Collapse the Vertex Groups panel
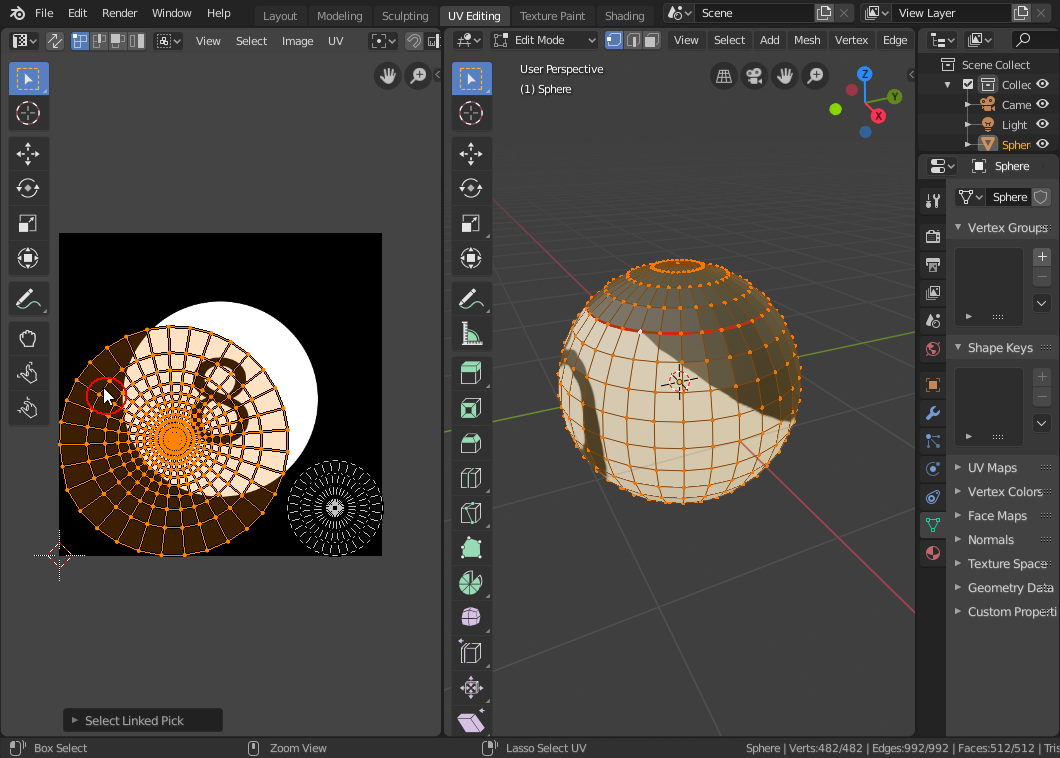1060x758 pixels. (958, 227)
